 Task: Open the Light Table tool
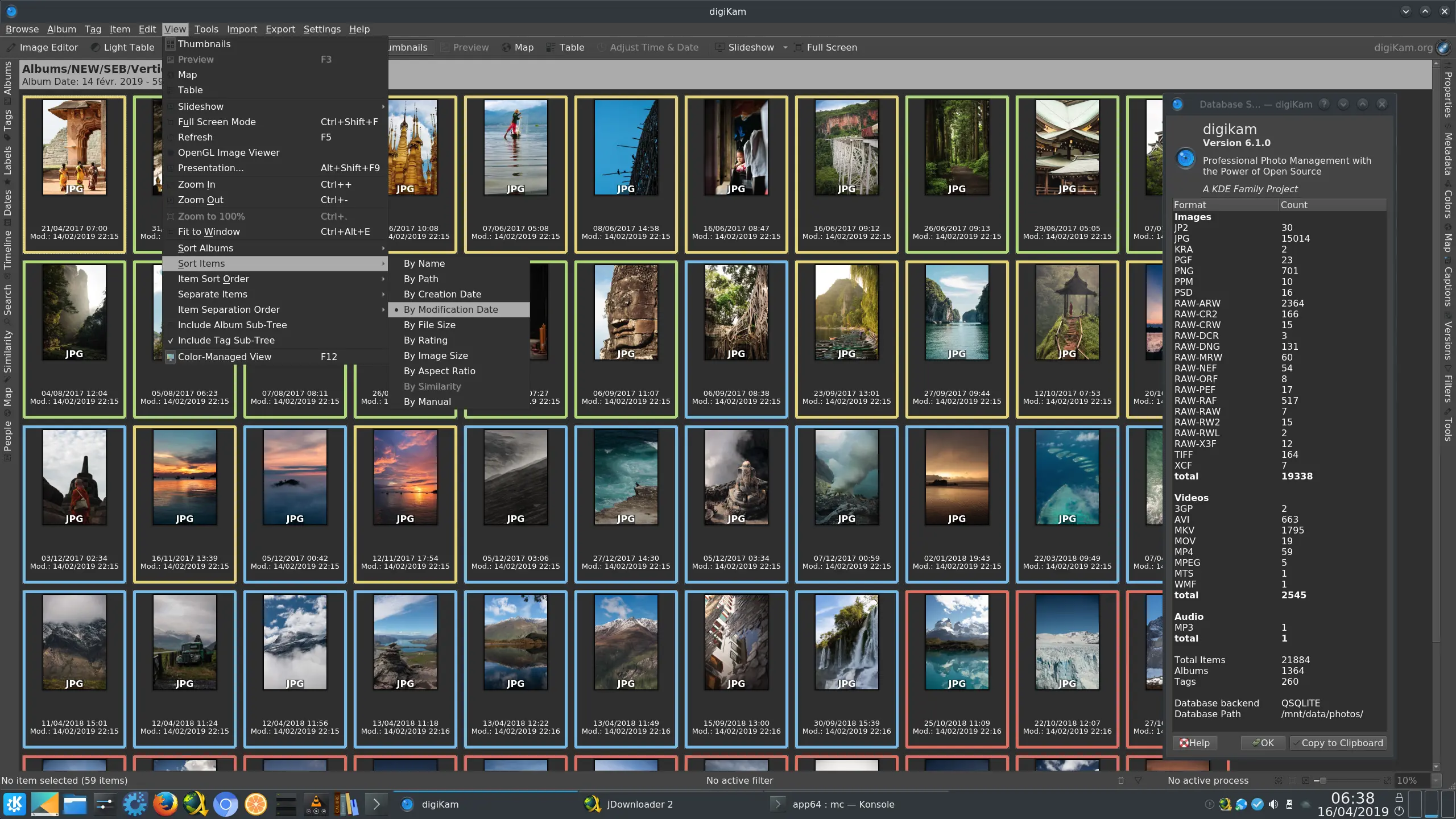[122, 47]
